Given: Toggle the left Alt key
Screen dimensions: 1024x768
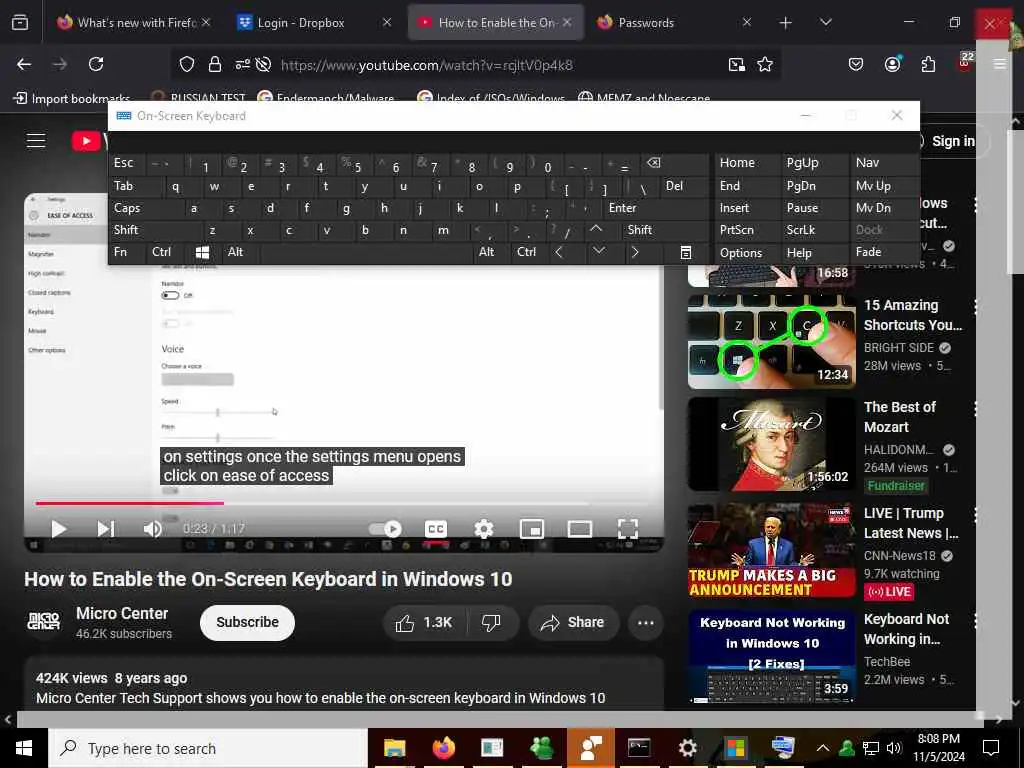Looking at the screenshot, I should pos(240,252).
